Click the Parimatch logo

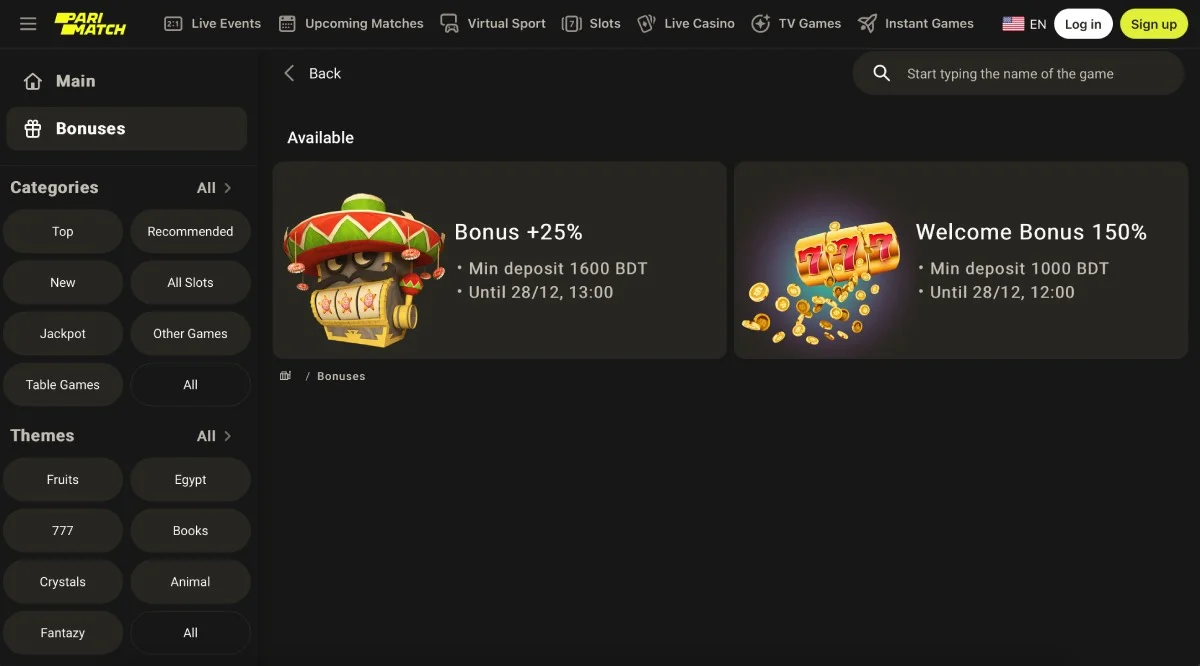[x=90, y=24]
